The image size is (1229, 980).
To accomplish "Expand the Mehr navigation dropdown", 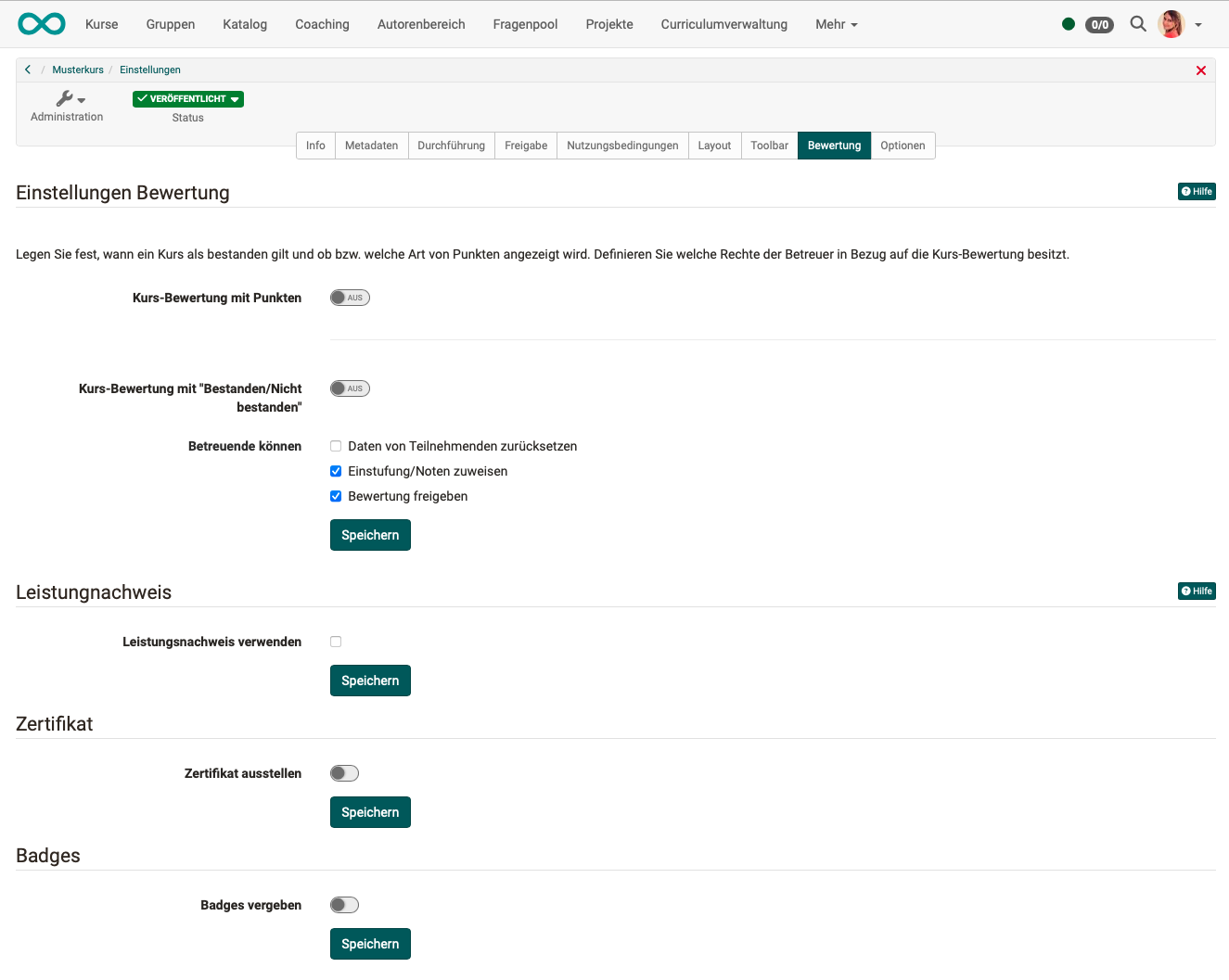I will pyautogui.click(x=835, y=24).
